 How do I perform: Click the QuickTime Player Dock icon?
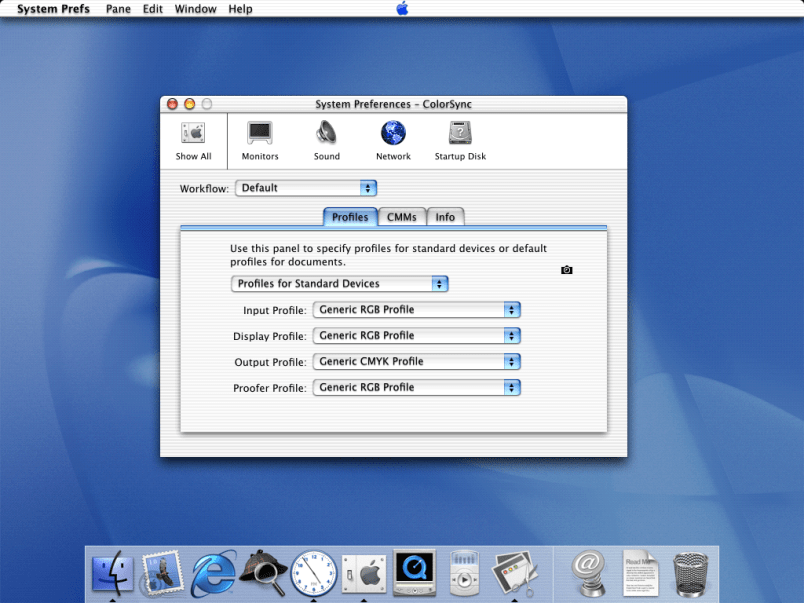(413, 572)
